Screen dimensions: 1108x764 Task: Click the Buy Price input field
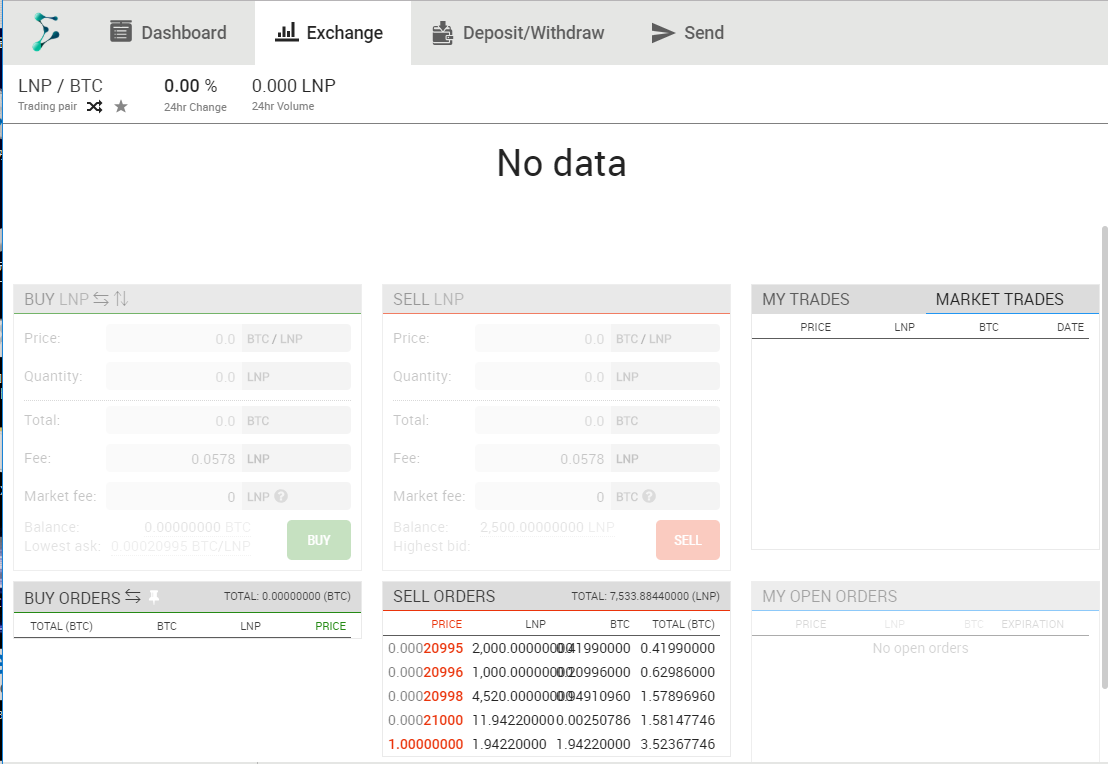tap(174, 339)
